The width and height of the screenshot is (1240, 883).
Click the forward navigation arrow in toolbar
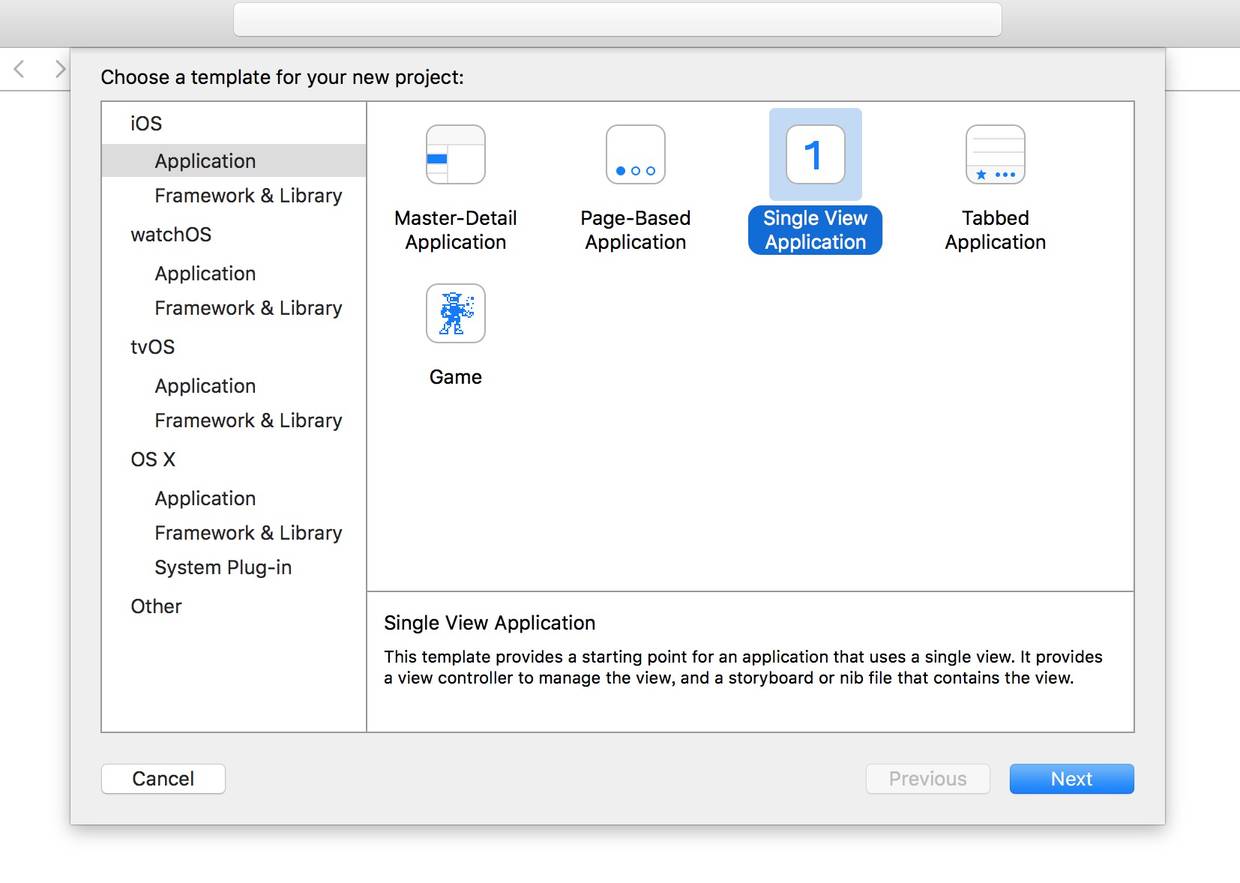(60, 69)
